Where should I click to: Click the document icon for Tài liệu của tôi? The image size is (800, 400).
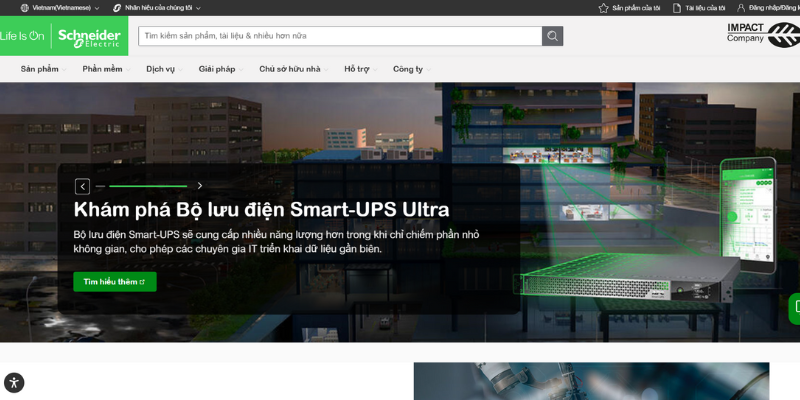tap(677, 8)
